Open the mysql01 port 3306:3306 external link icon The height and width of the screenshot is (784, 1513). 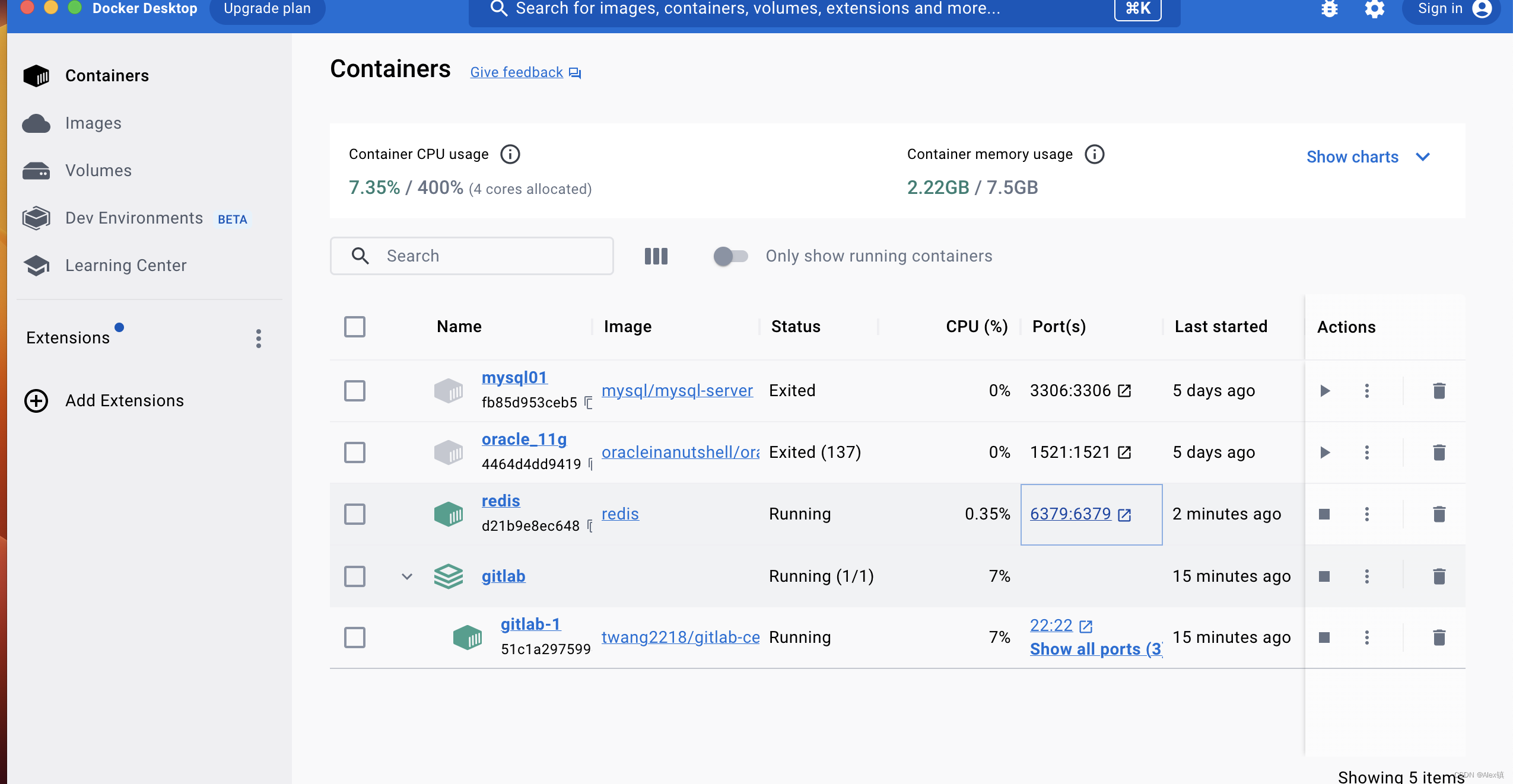(x=1124, y=391)
